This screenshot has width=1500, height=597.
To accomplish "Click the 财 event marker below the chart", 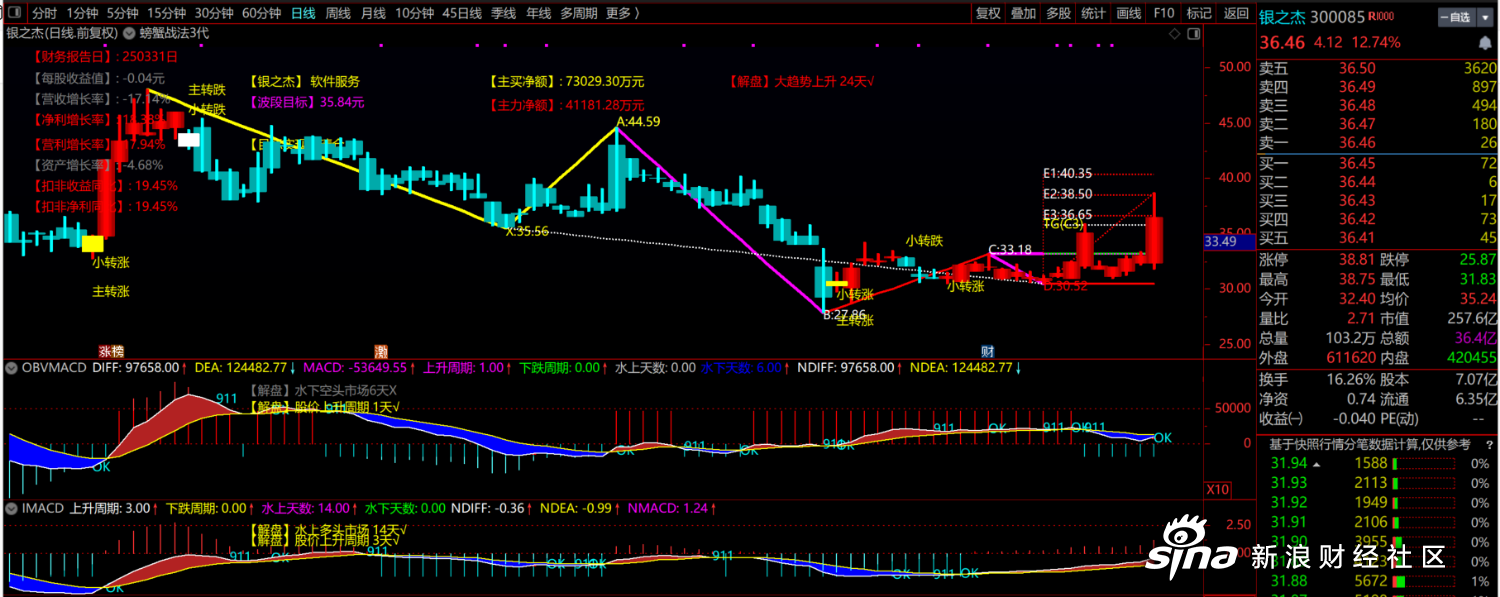I will [x=987, y=351].
